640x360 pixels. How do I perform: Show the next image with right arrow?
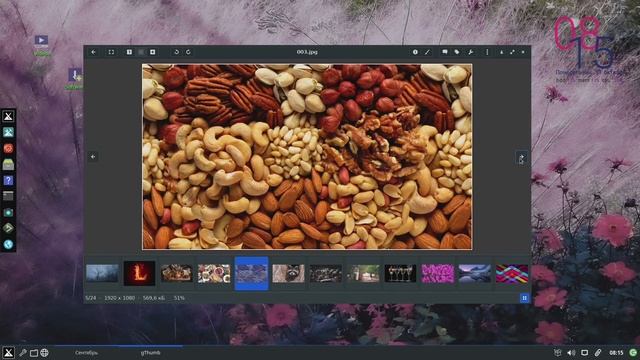tap(521, 157)
